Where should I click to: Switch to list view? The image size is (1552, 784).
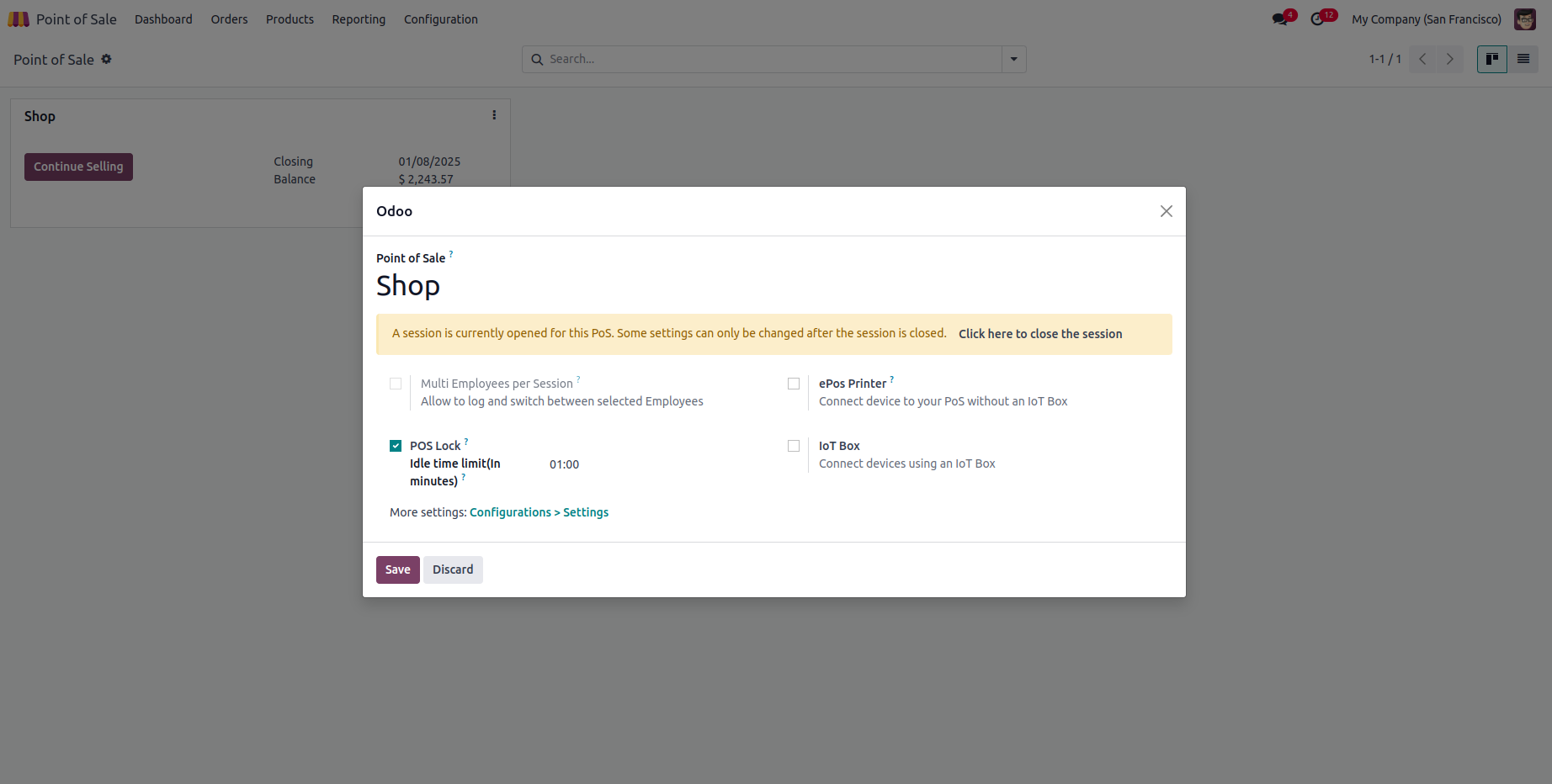1523,59
